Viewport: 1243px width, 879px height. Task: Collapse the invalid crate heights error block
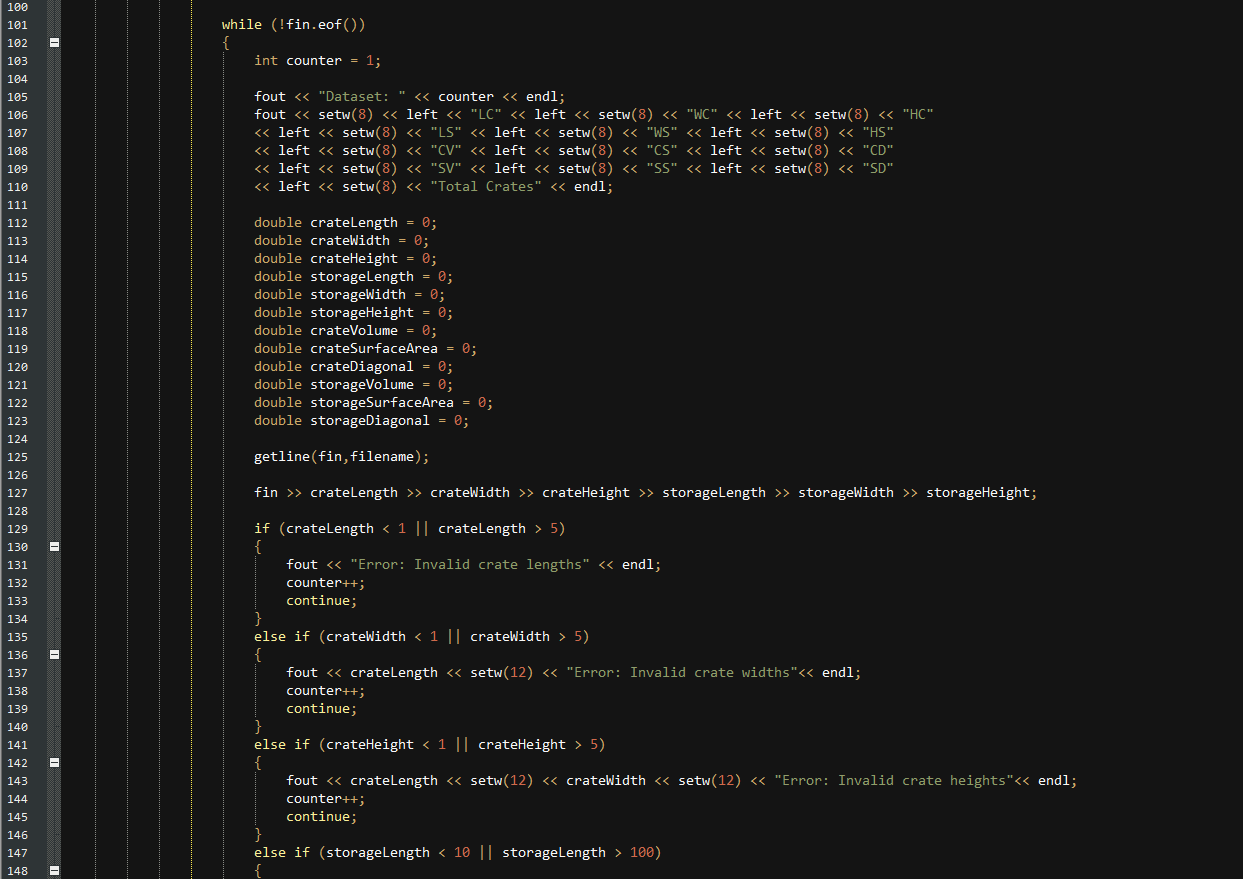coord(54,762)
